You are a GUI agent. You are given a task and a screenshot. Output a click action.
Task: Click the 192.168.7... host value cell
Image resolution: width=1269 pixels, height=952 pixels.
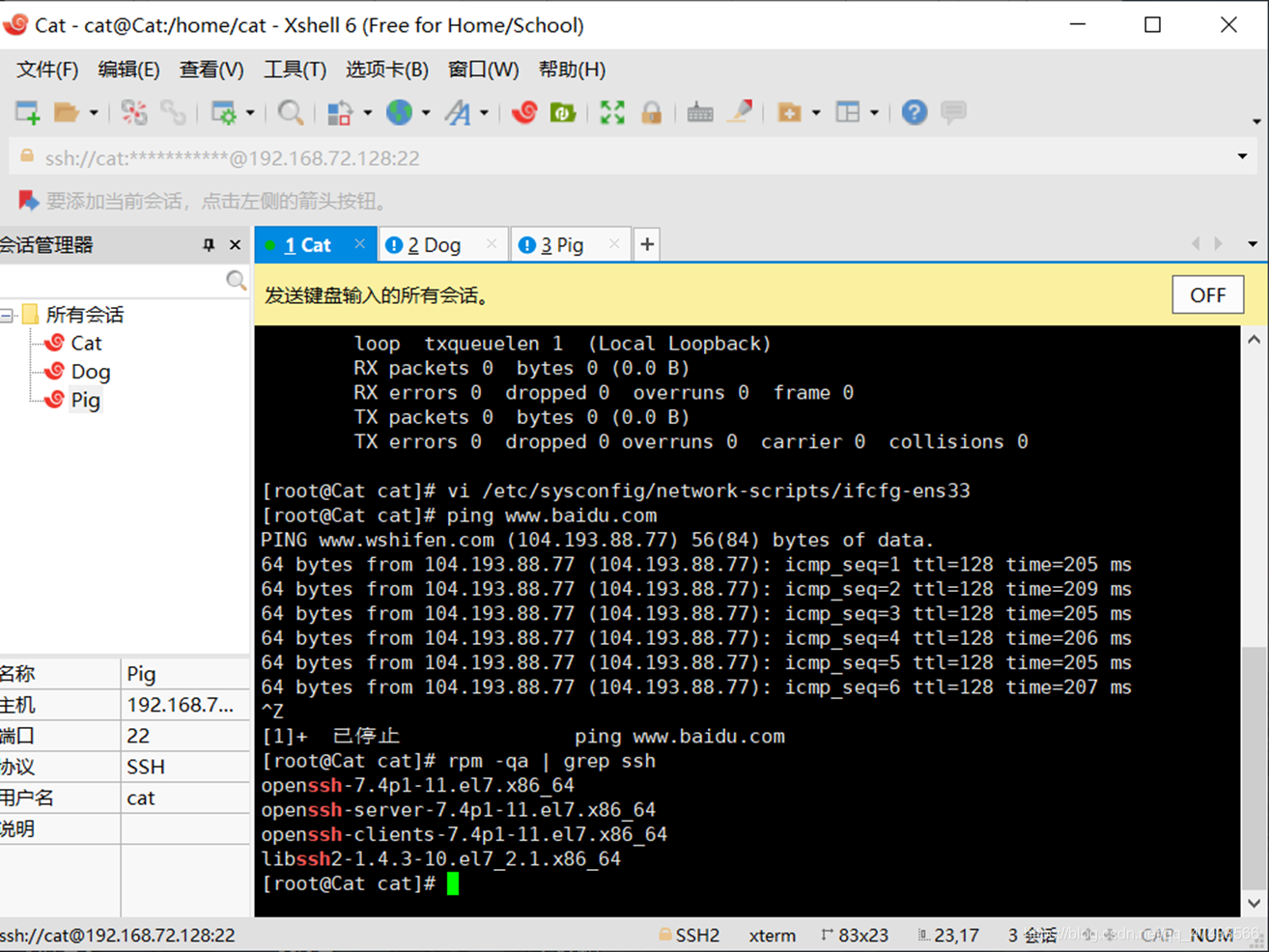[184, 705]
